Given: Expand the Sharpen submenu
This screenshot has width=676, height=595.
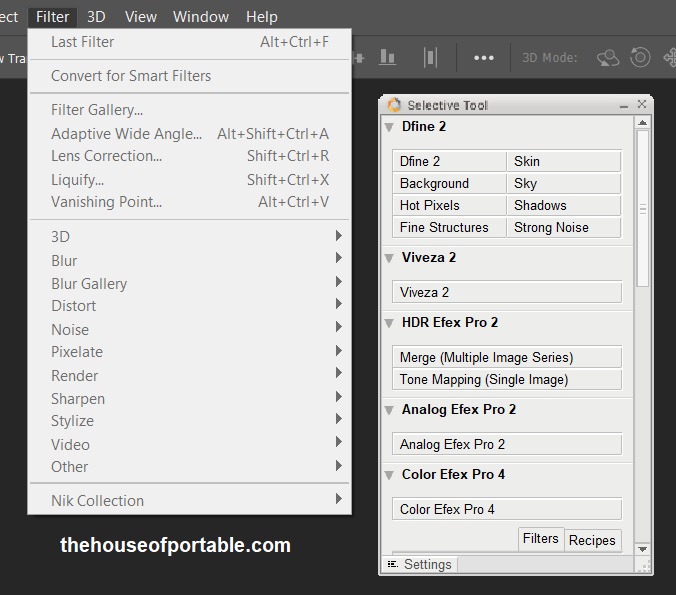Looking at the screenshot, I should point(190,399).
